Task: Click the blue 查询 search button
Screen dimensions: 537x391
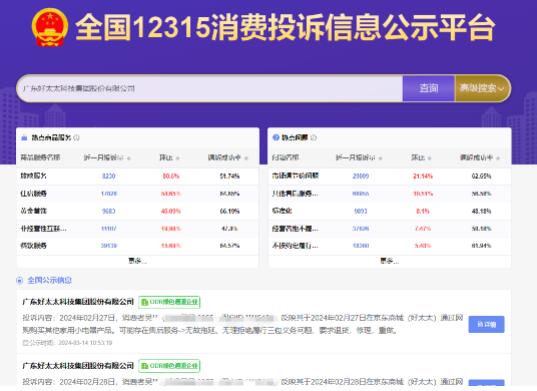Action: [x=429, y=88]
